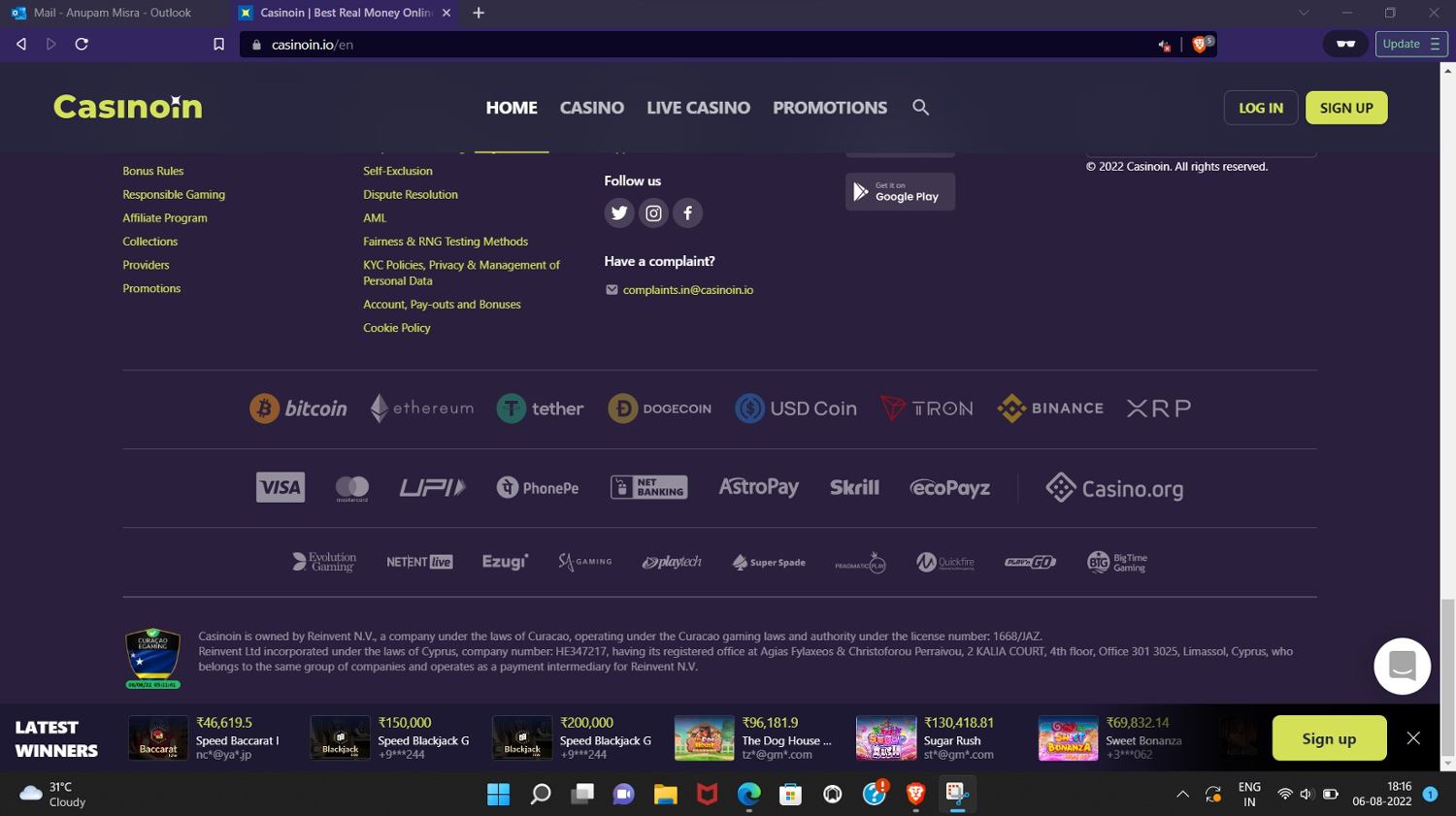The image size is (1456, 816).
Task: Expand the tab search chevron in title bar
Action: 1304,13
